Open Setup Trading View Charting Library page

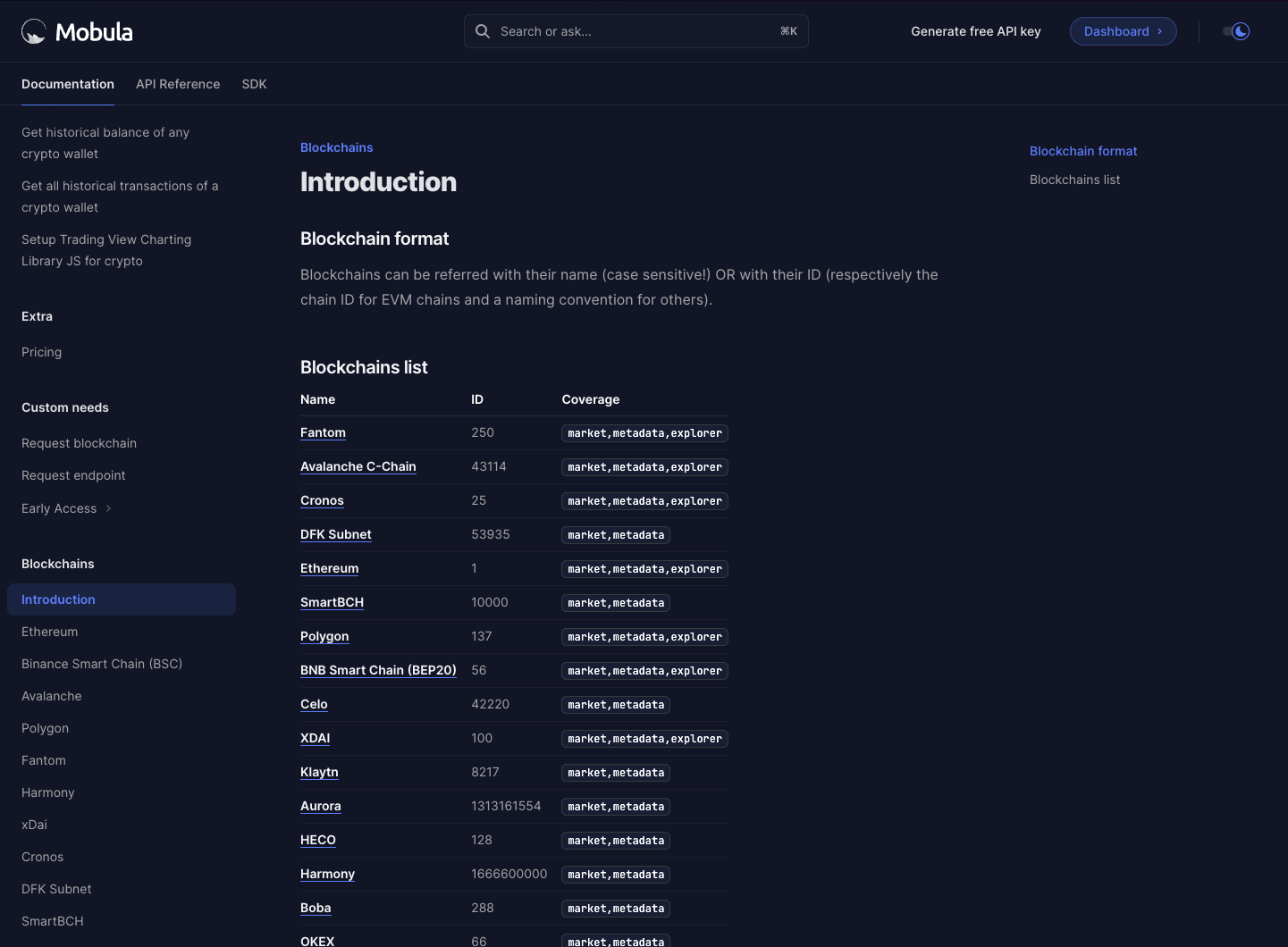pyautogui.click(x=106, y=250)
